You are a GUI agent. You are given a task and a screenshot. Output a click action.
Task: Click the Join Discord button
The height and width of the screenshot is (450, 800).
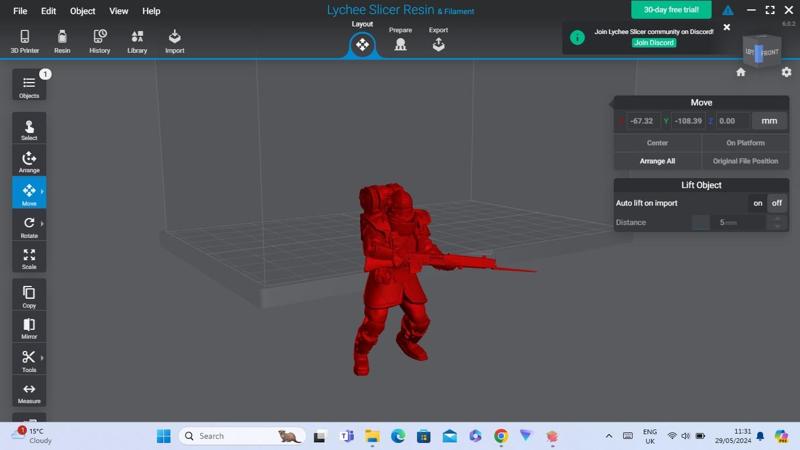(x=654, y=43)
